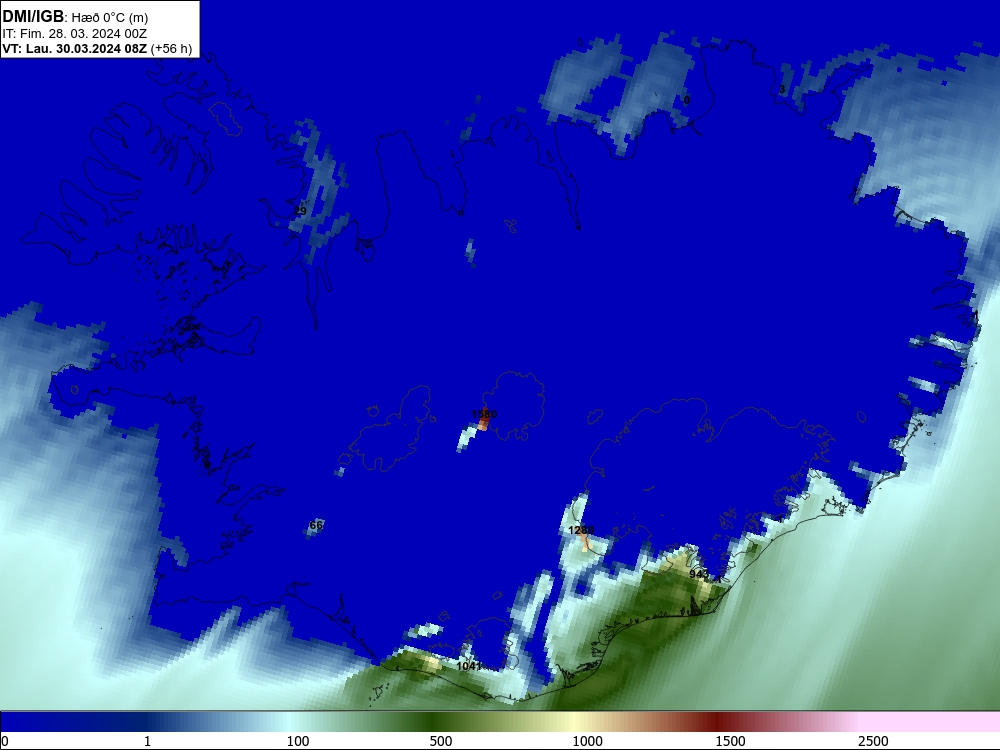Image resolution: width=1000 pixels, height=750 pixels.
Task: Click the DMI/IGB title text
Action: (x=33, y=17)
